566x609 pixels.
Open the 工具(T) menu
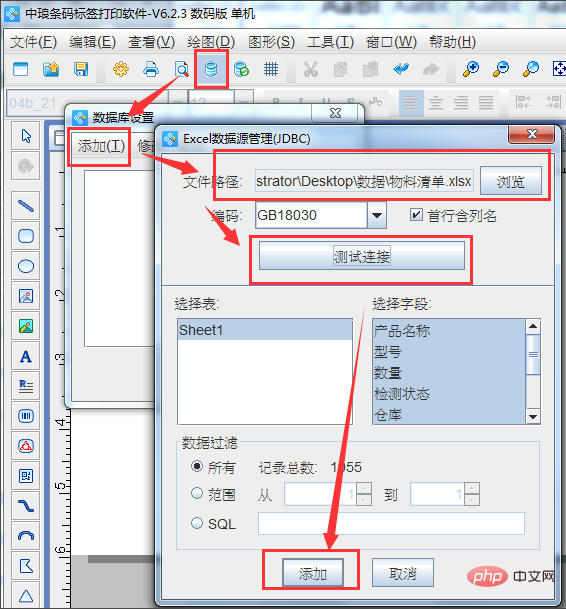tap(330, 42)
